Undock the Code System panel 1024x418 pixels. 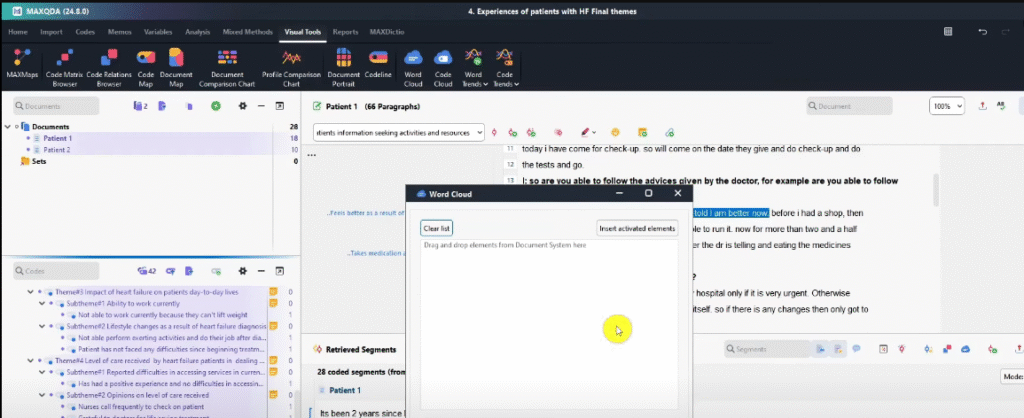(280, 271)
